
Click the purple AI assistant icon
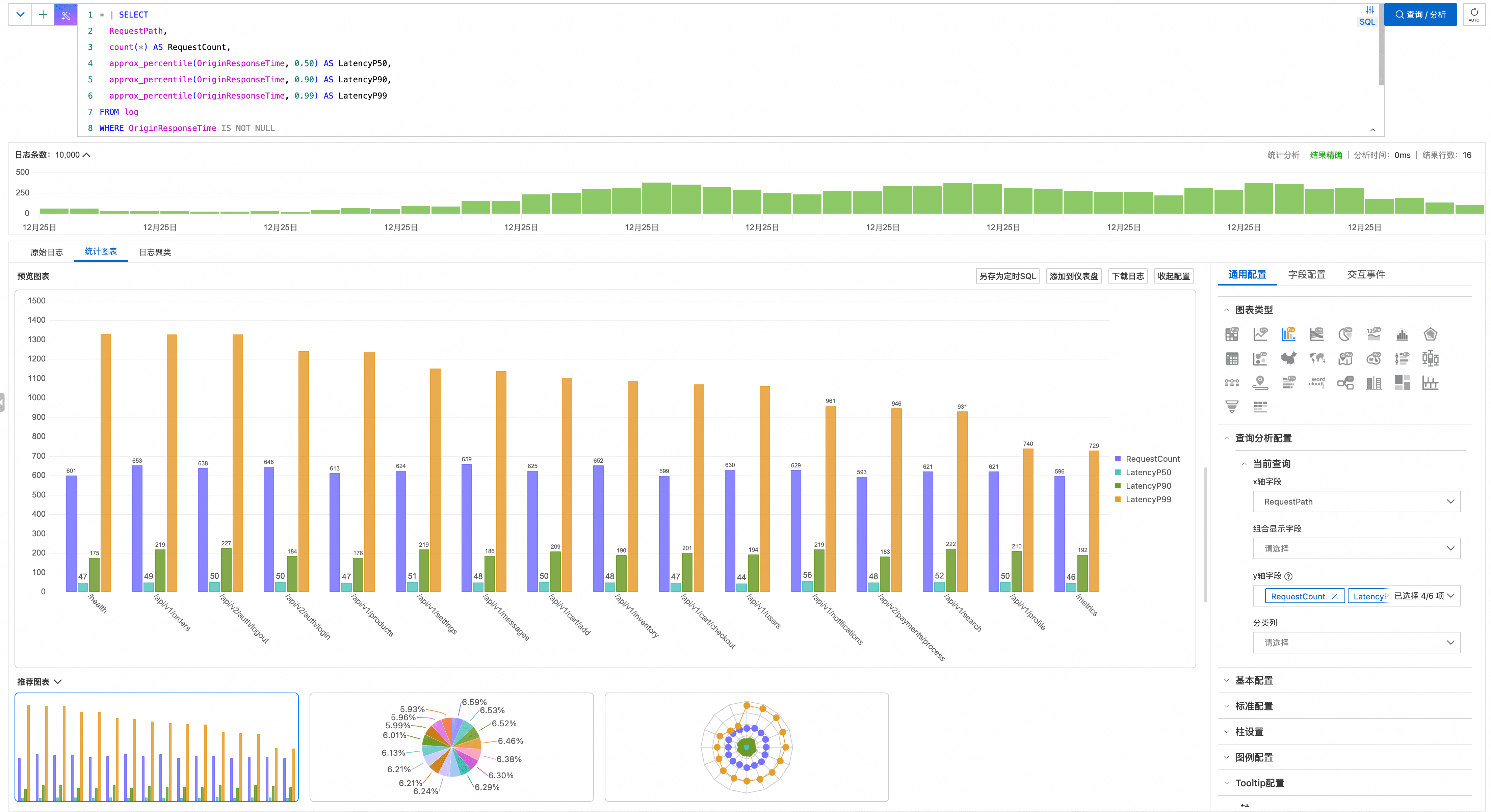tap(66, 15)
